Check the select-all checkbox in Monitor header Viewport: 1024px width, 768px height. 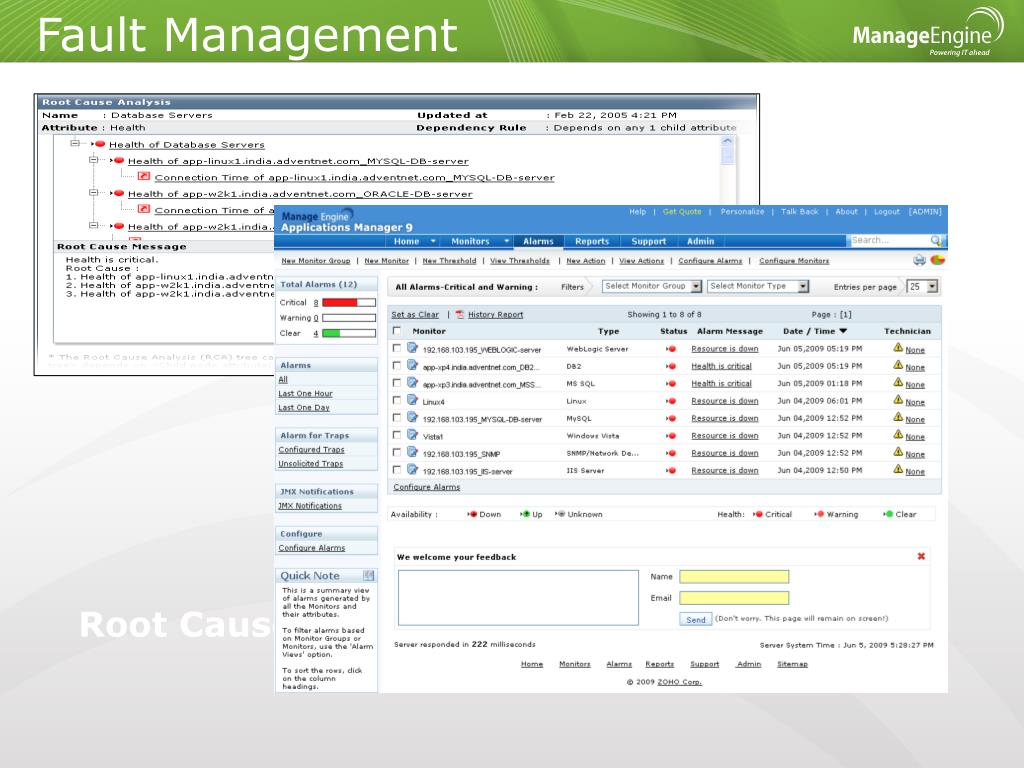[x=396, y=330]
